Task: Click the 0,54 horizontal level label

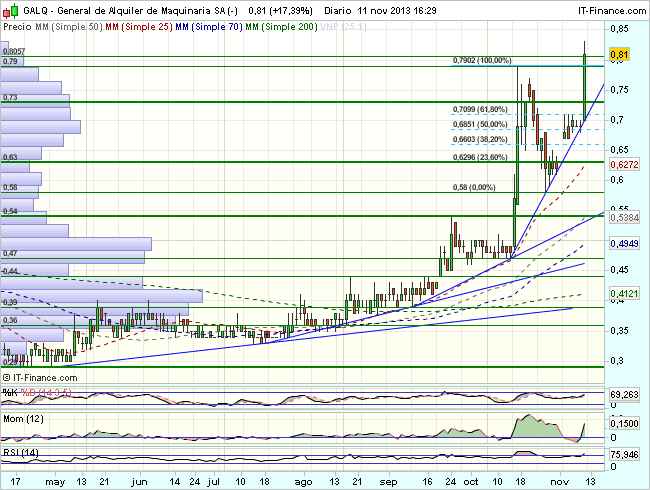Action: (x=10, y=211)
